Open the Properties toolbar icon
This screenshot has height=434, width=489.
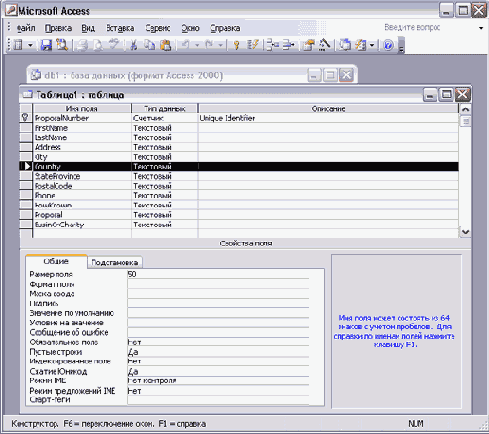309,45
